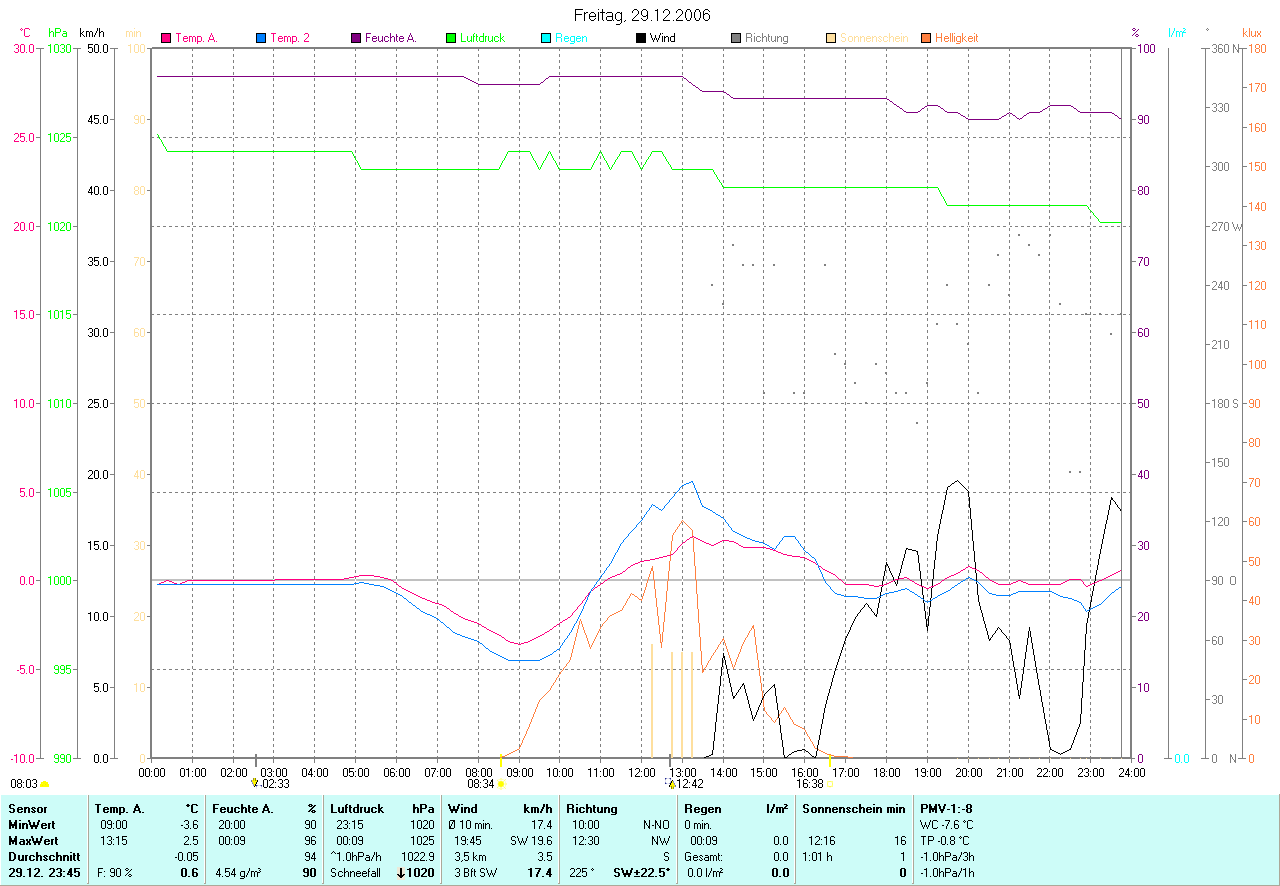This screenshot has width=1280, height=886.
Task: Click the 12:00 label on time axis
Action: [x=641, y=772]
